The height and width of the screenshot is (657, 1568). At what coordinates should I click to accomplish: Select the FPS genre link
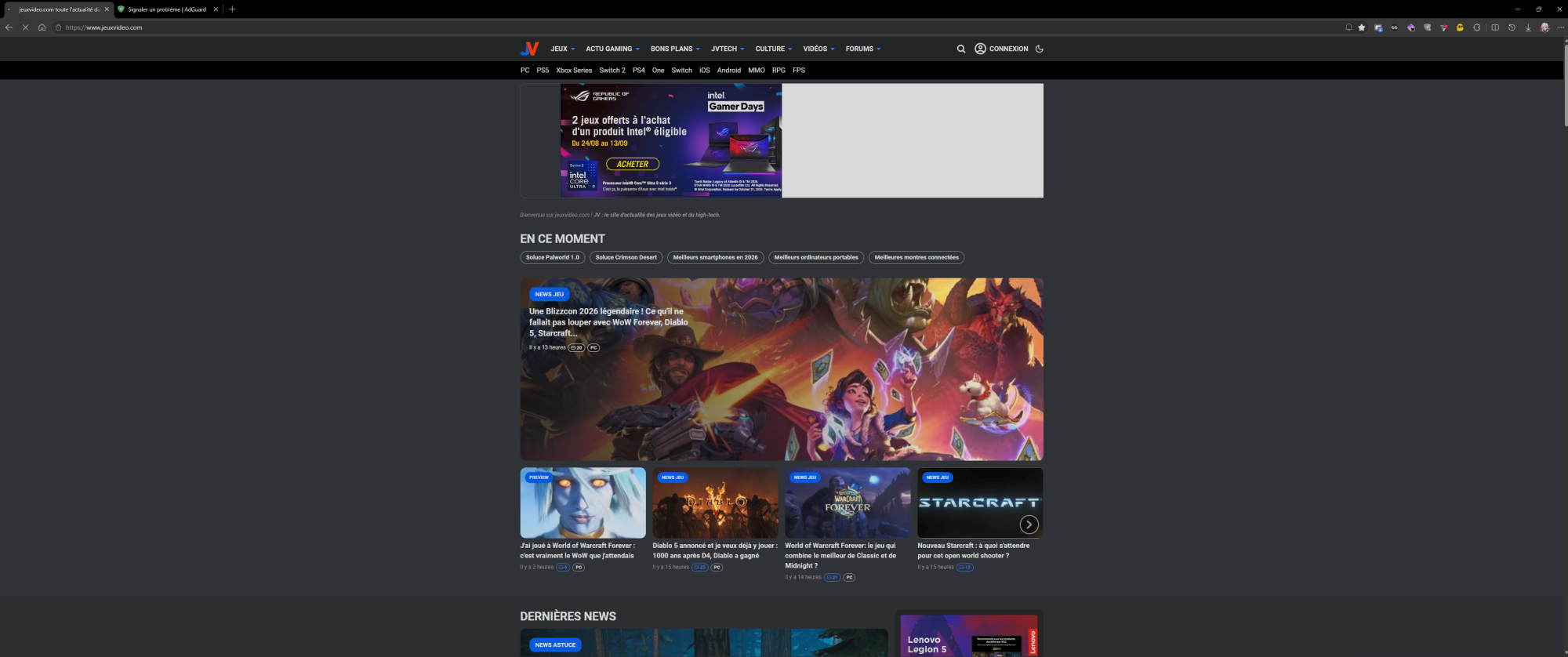(799, 71)
